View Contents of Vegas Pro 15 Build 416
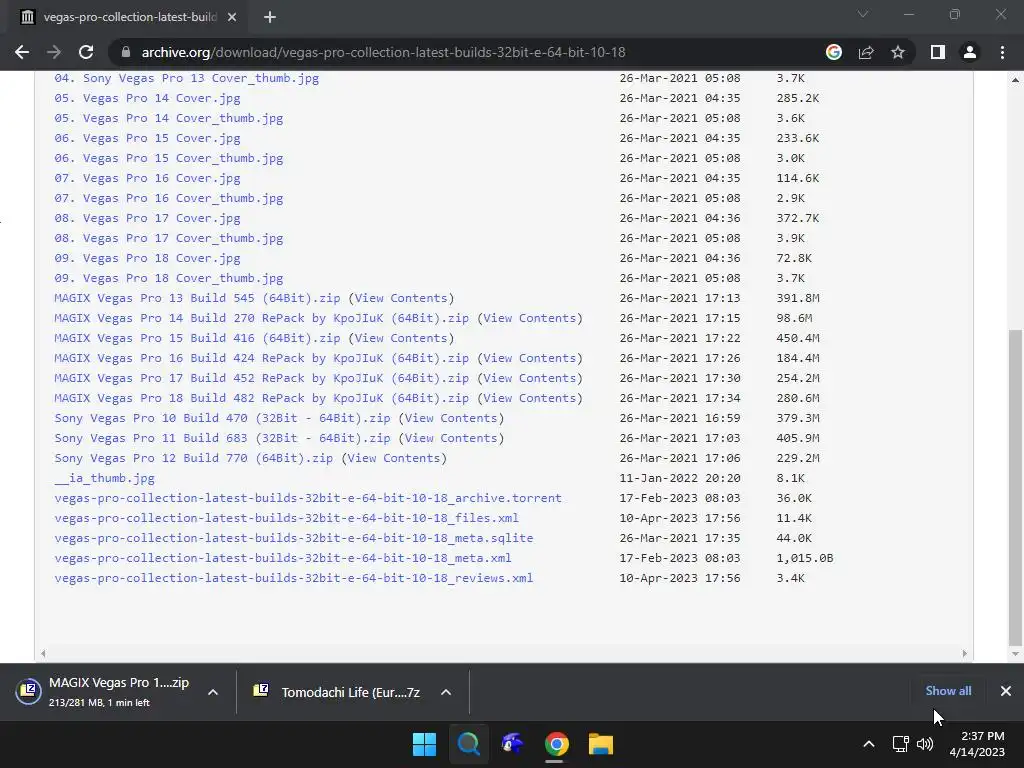Viewport: 1024px width, 768px height. 401,338
